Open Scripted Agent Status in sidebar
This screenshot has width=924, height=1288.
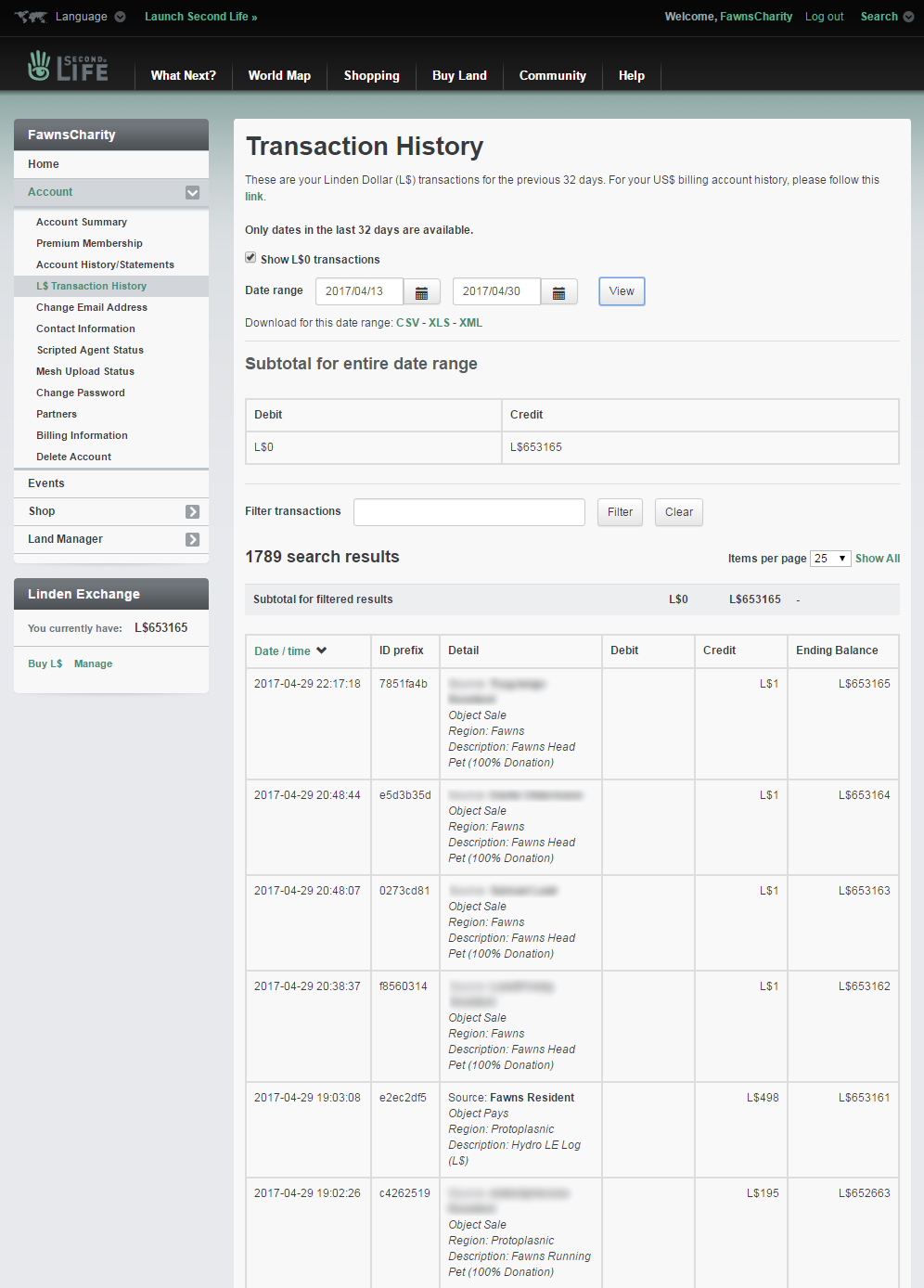[x=90, y=351]
